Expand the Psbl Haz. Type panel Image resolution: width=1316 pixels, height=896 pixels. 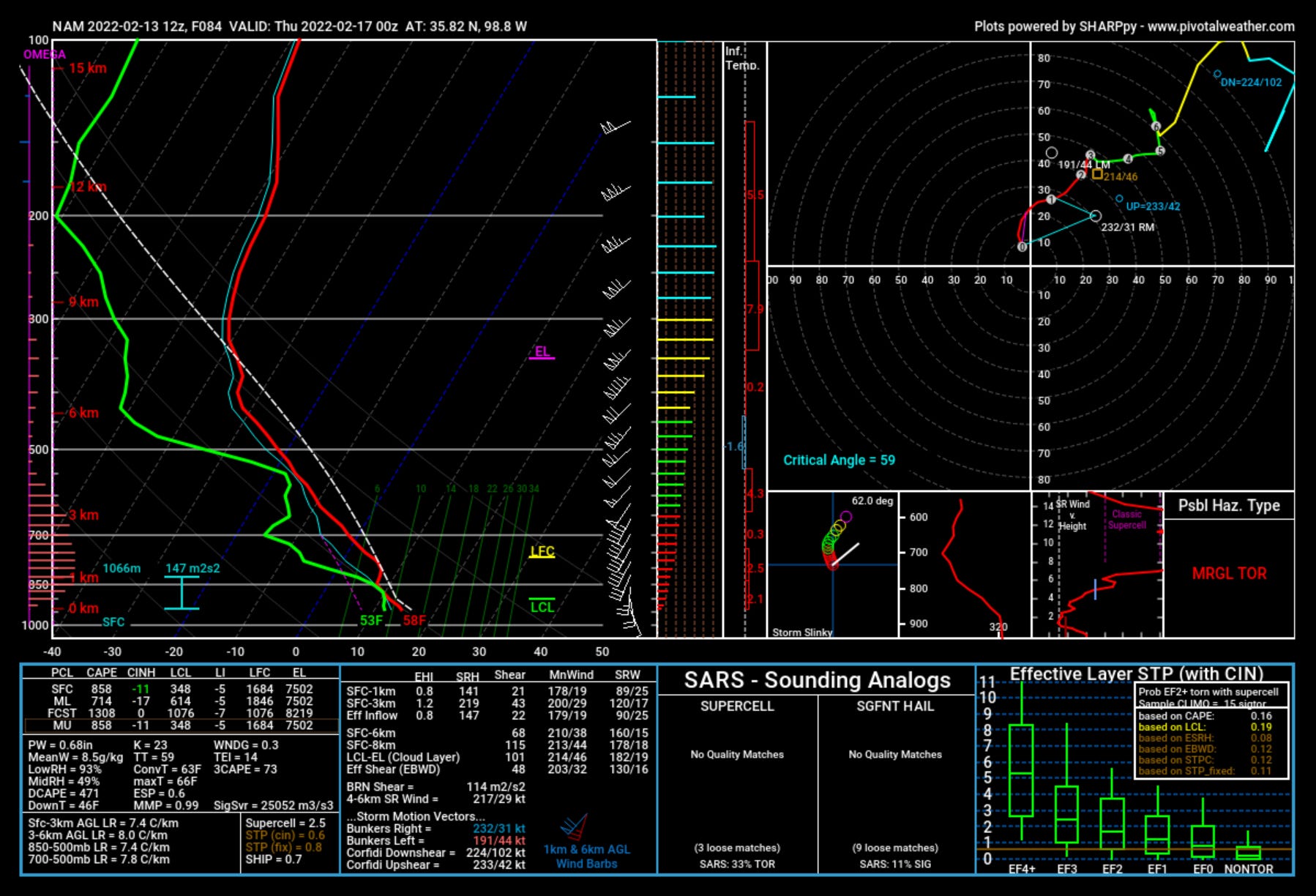coord(1230,505)
